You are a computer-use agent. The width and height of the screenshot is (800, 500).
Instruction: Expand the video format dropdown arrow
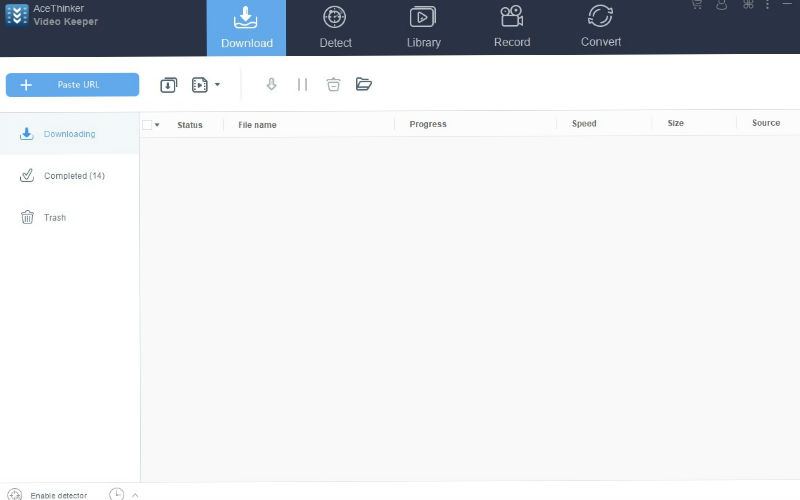[x=217, y=85]
